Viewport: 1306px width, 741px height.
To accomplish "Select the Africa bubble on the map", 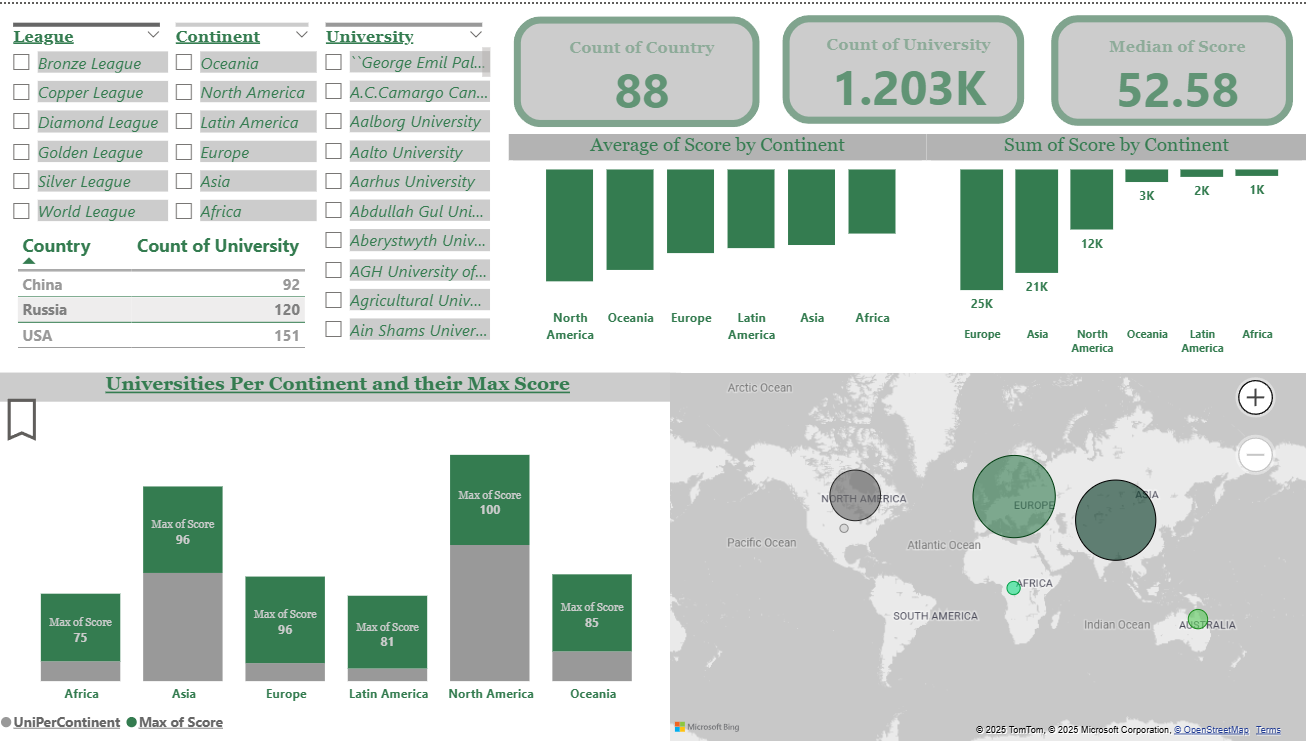I will click(1013, 589).
